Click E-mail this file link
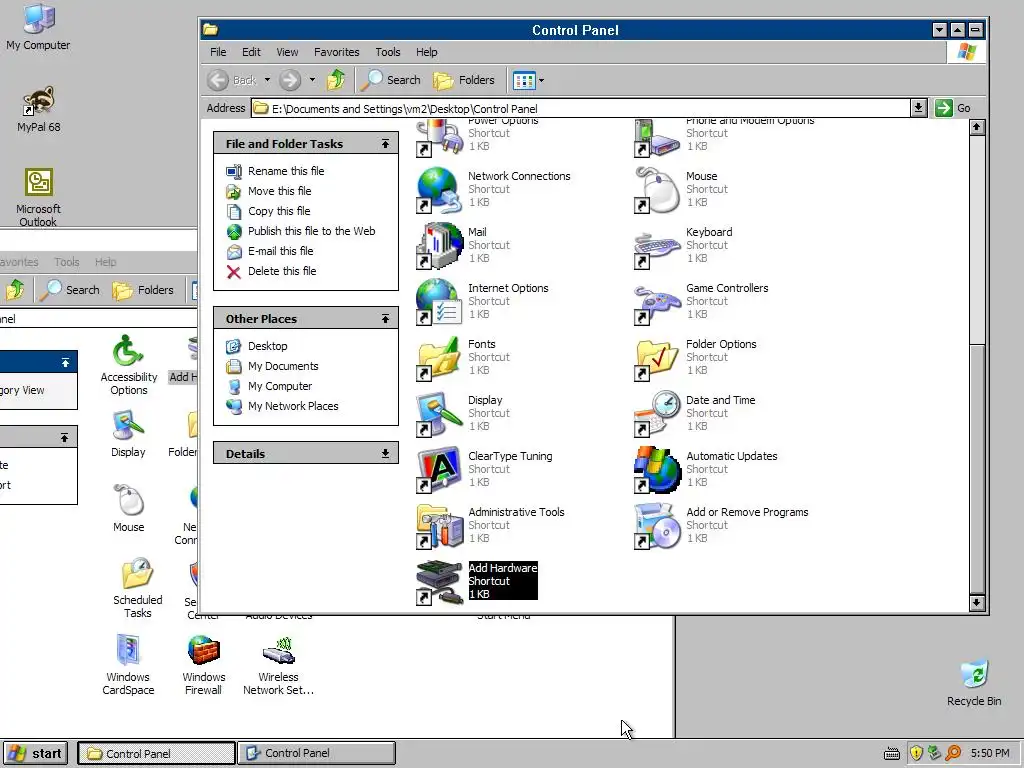Screen dimensions: 1024x768 coord(280,251)
